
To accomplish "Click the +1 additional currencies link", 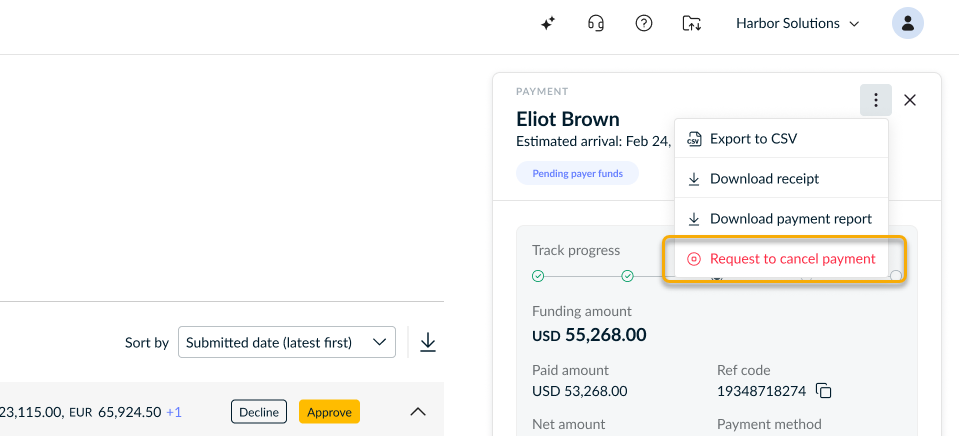I will point(174,412).
